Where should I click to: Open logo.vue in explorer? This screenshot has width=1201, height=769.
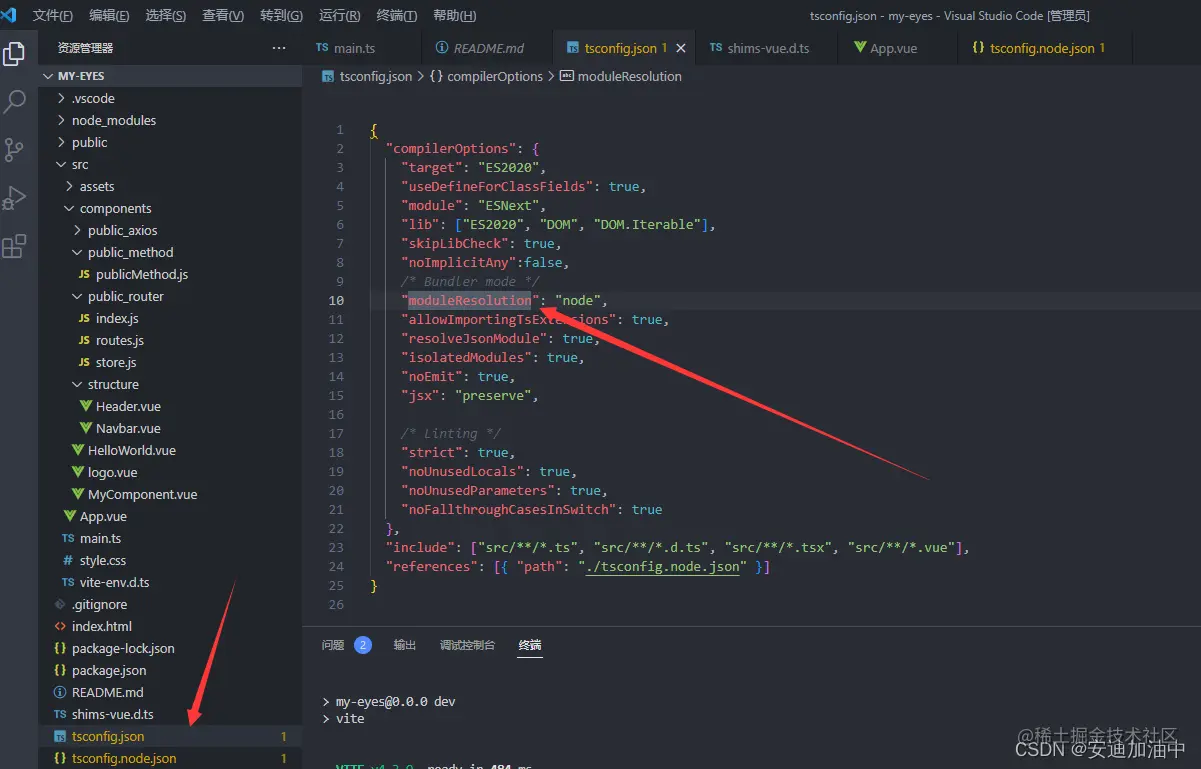click(x=170, y=472)
